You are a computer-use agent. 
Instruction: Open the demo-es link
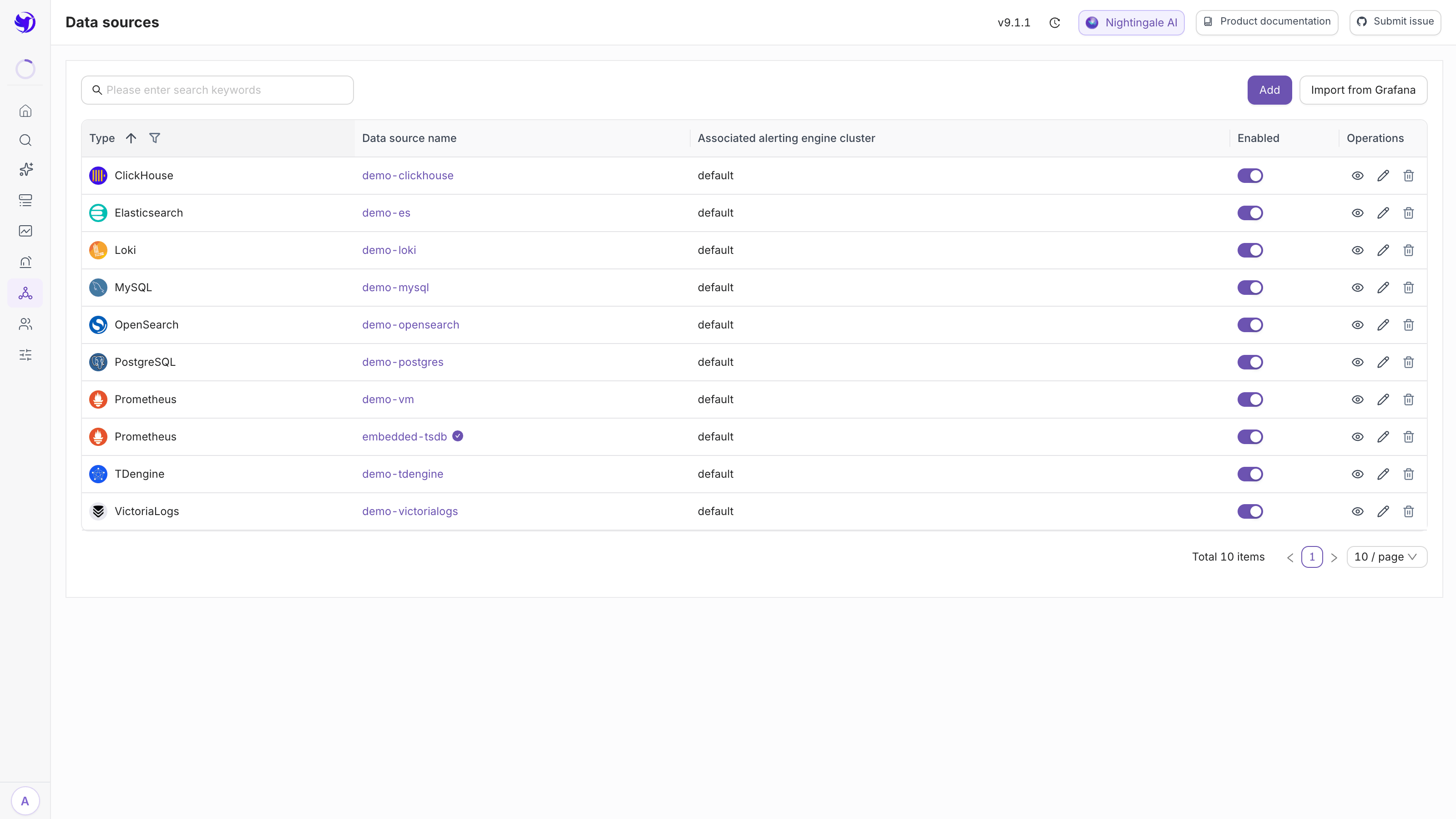pos(386,213)
